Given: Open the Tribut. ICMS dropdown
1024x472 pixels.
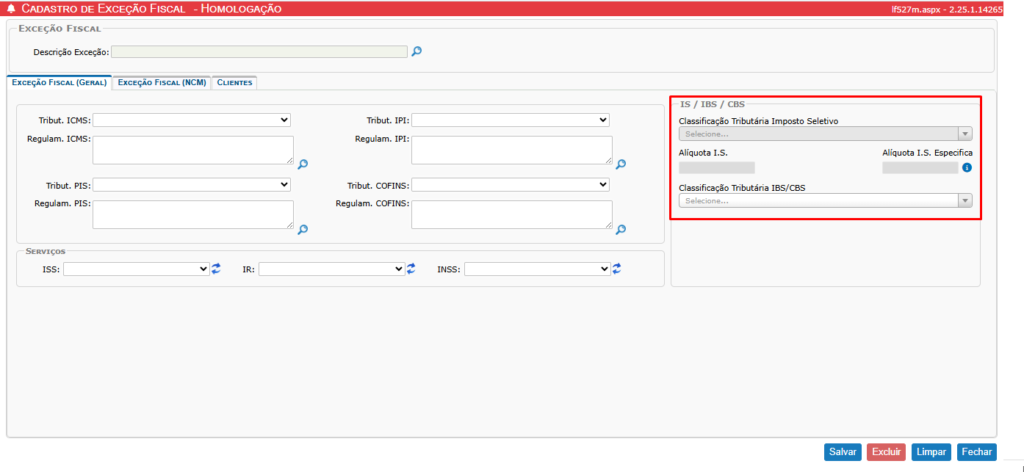Looking at the screenshot, I should [x=192, y=120].
